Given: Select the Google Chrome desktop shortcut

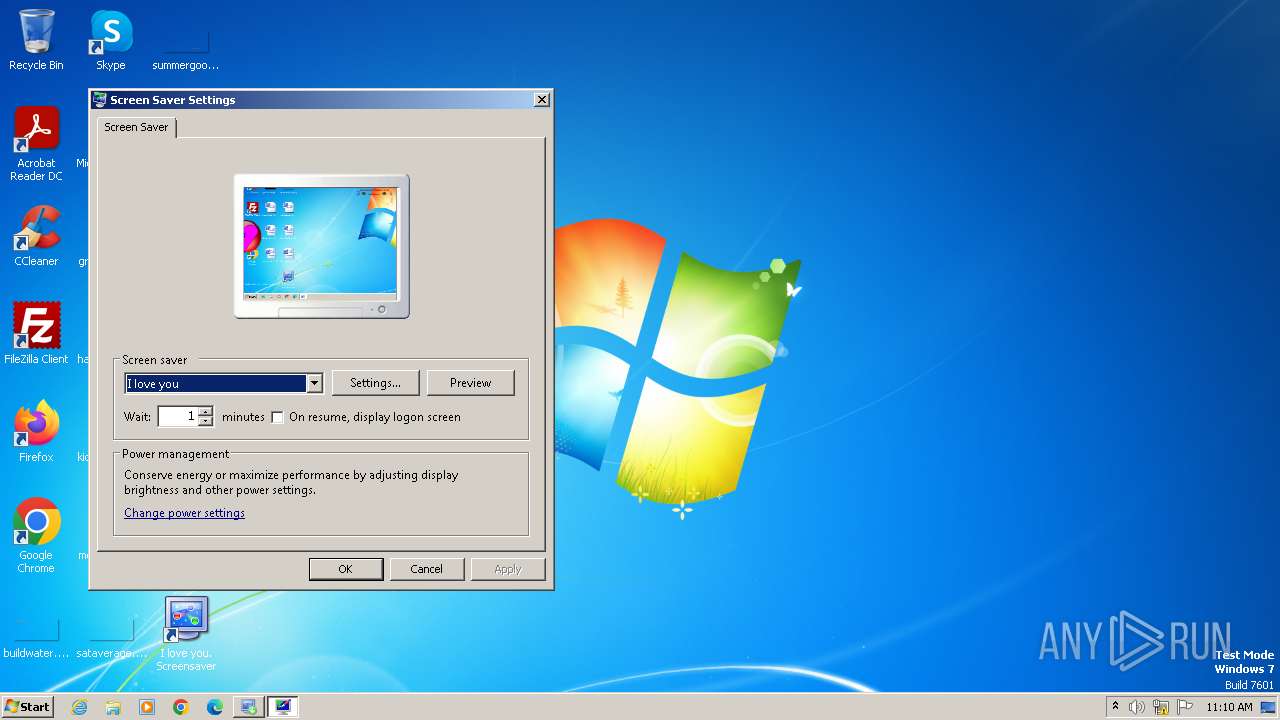Looking at the screenshot, I should coord(36,536).
